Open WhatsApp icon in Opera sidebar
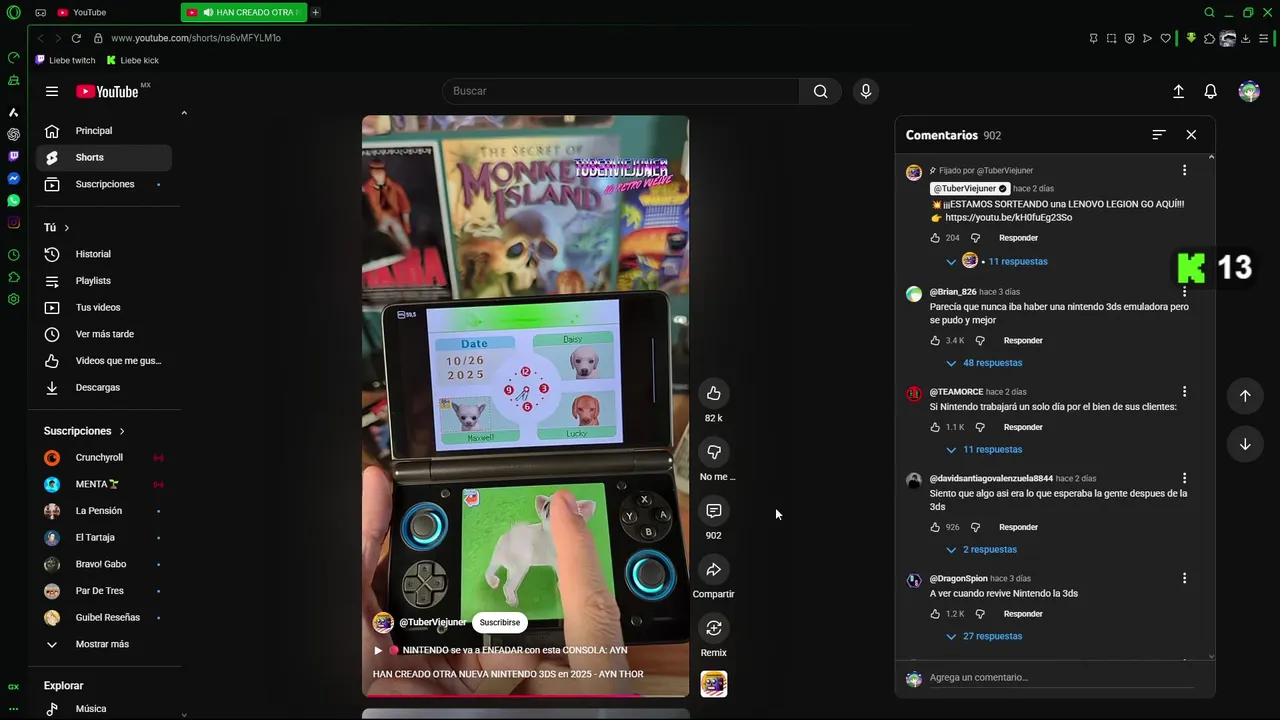 tap(13, 200)
